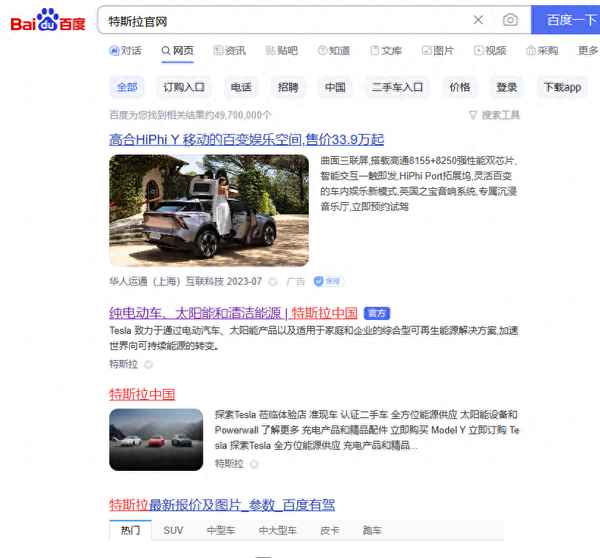Expand the 更多 menu
The image size is (600, 558).
(x=588, y=51)
